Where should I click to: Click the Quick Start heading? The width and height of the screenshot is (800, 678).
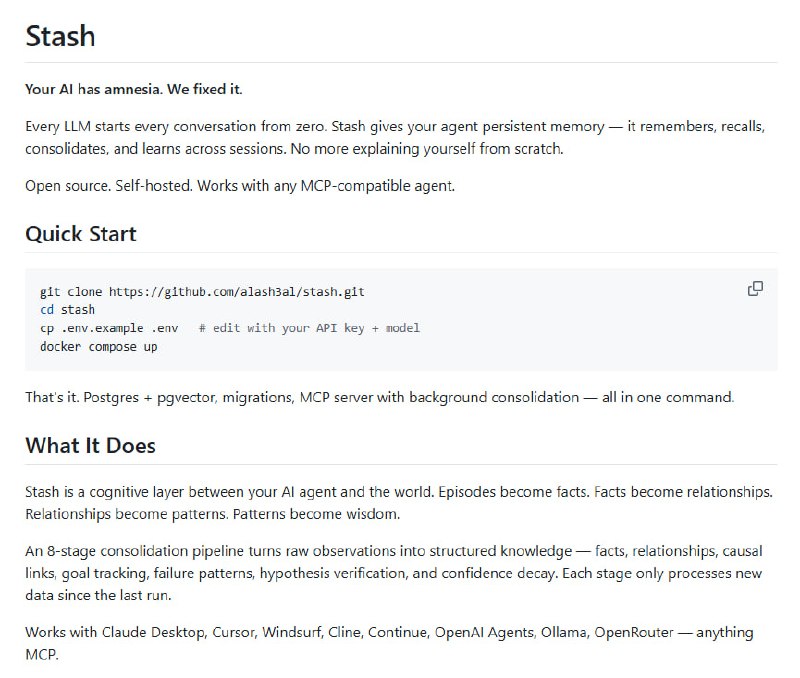click(x=80, y=234)
